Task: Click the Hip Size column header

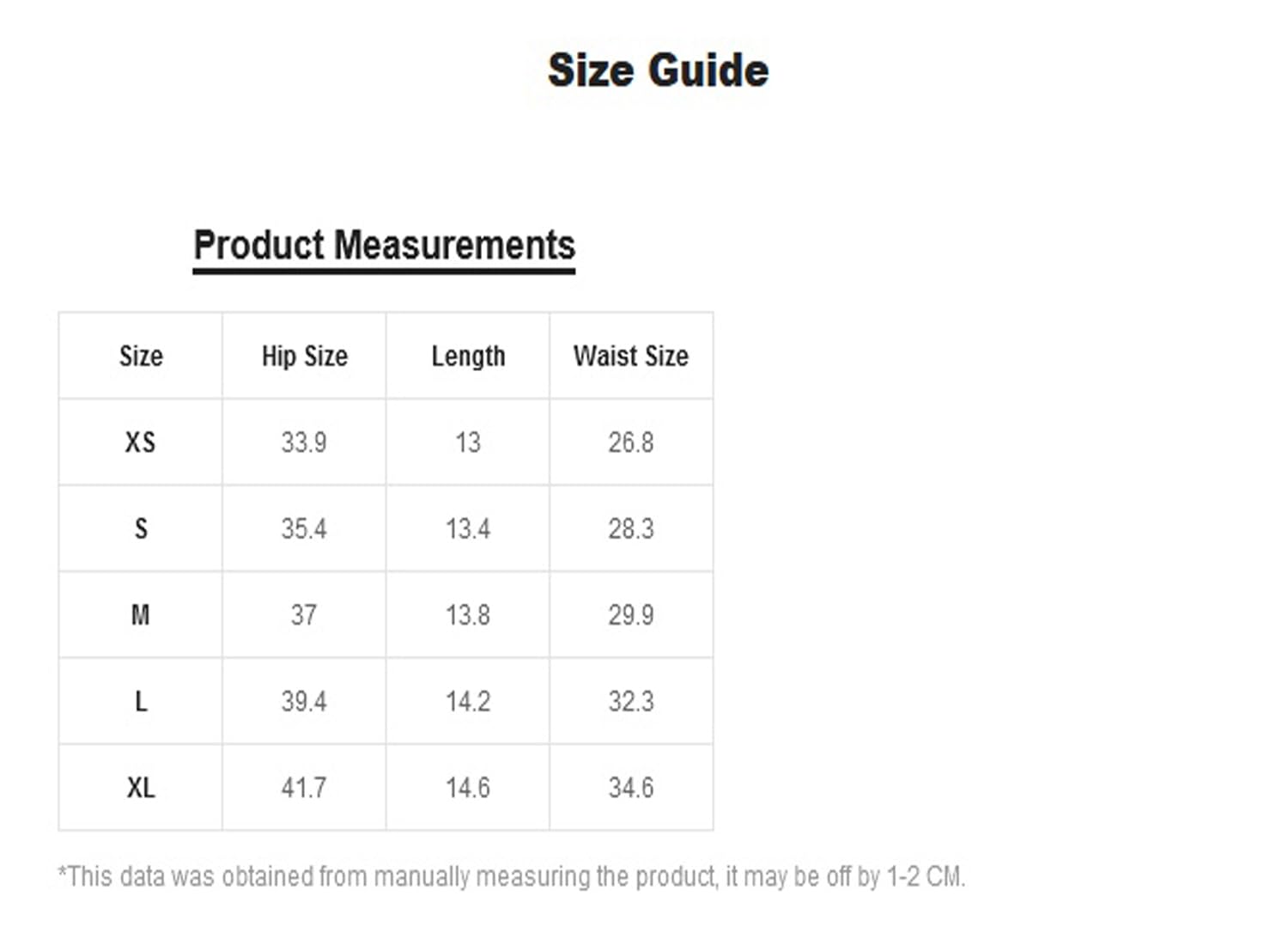Action: pyautogui.click(x=305, y=356)
